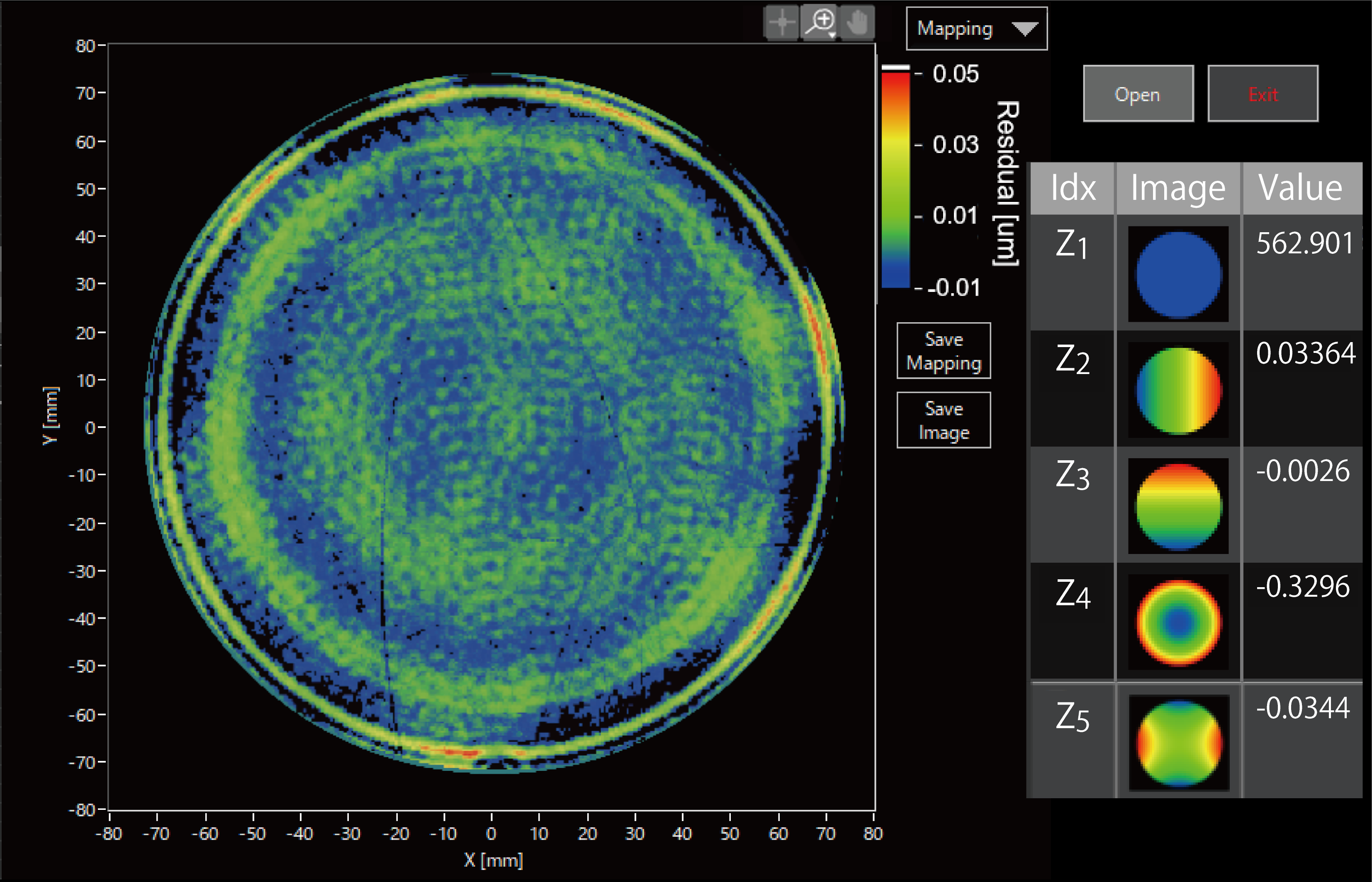This screenshot has width=1372, height=882.
Task: Select the Z1 piston thumbnail
Action: tap(1178, 275)
